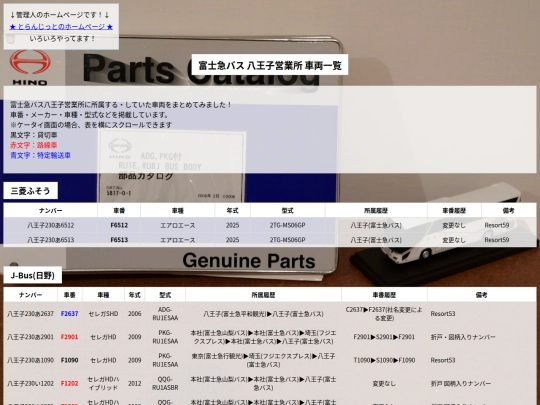Click plate cell 八王子230あ6512
Viewport: 540px width, 405px height.
tap(51, 225)
